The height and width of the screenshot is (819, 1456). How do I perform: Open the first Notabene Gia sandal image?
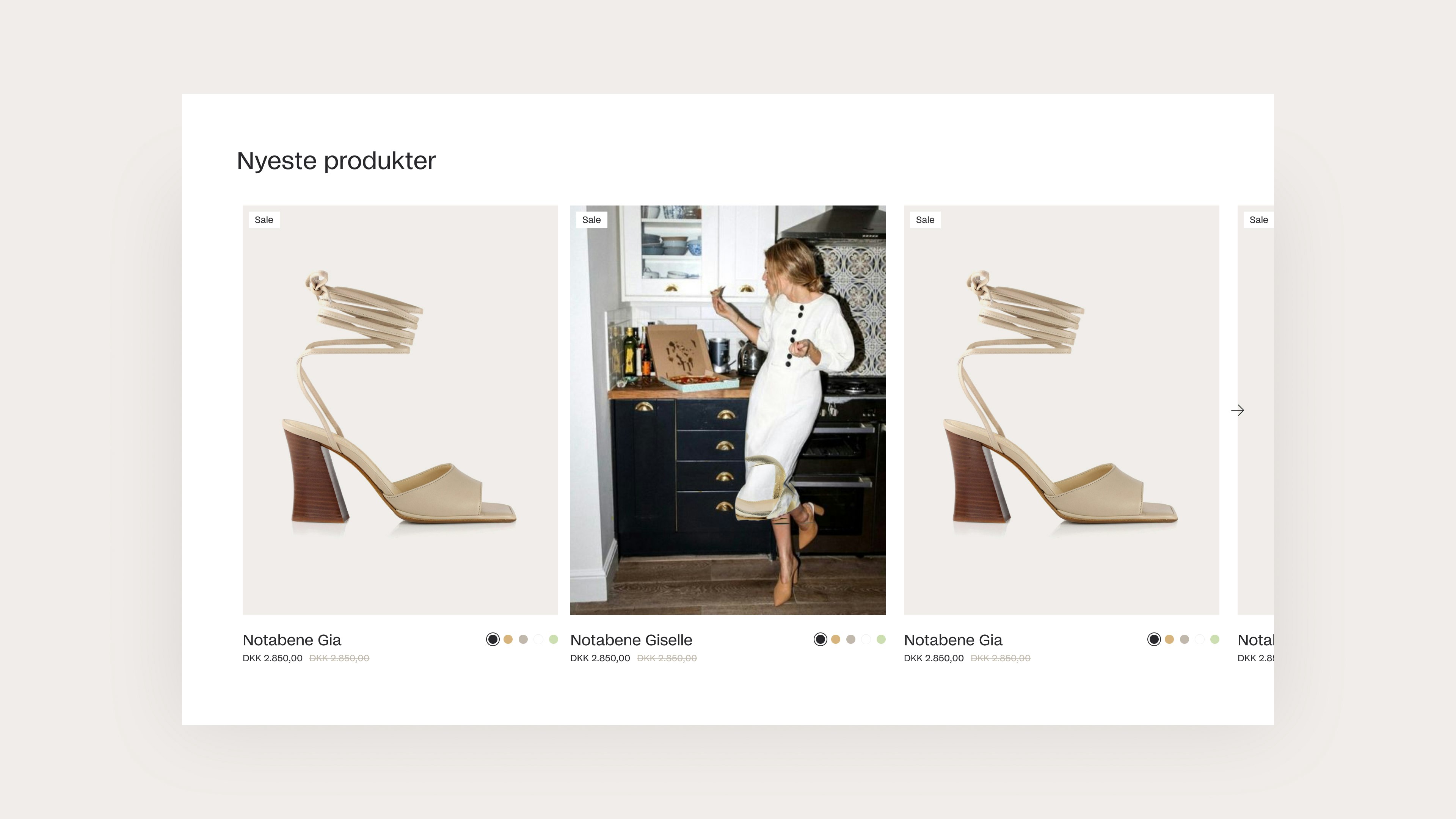coord(400,410)
